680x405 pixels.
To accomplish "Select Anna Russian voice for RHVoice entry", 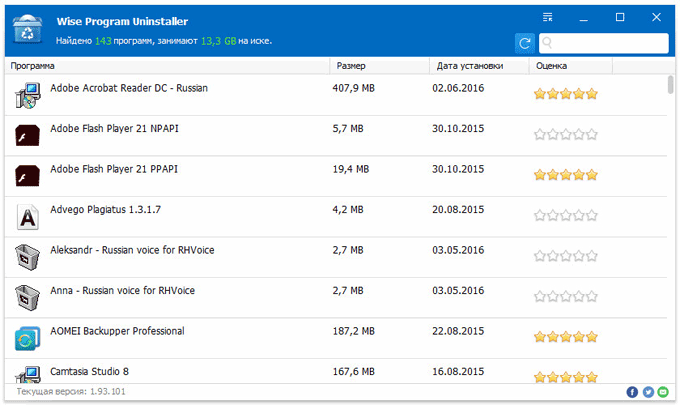I will (336, 298).
